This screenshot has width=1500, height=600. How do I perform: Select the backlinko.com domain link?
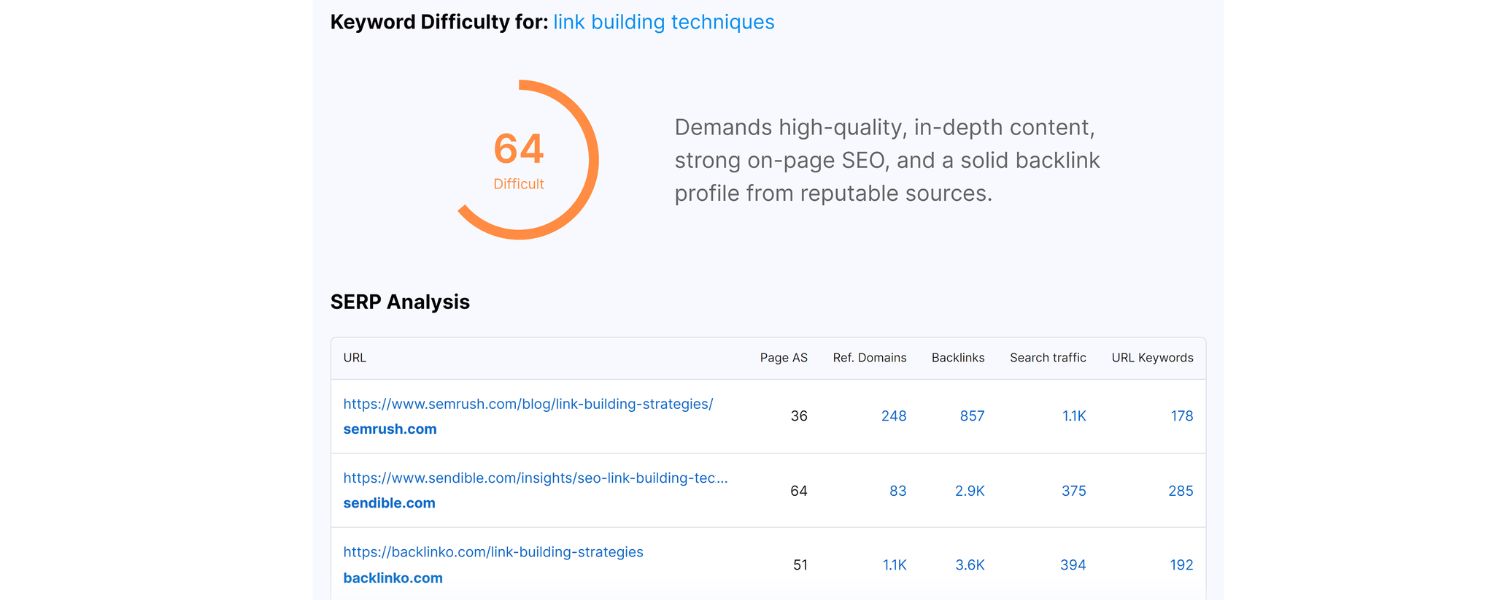pos(393,577)
